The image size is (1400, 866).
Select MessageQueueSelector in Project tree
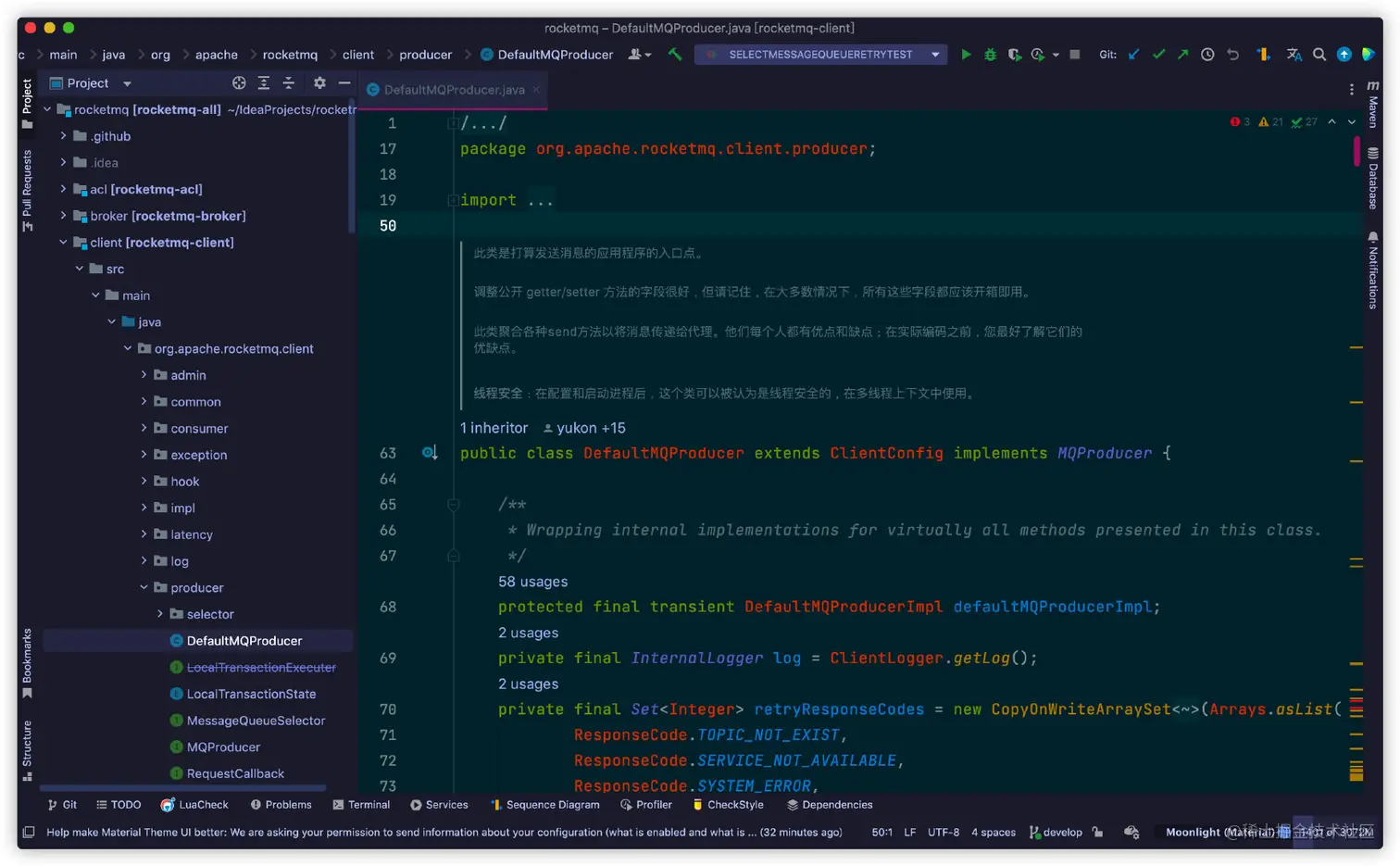coord(256,721)
